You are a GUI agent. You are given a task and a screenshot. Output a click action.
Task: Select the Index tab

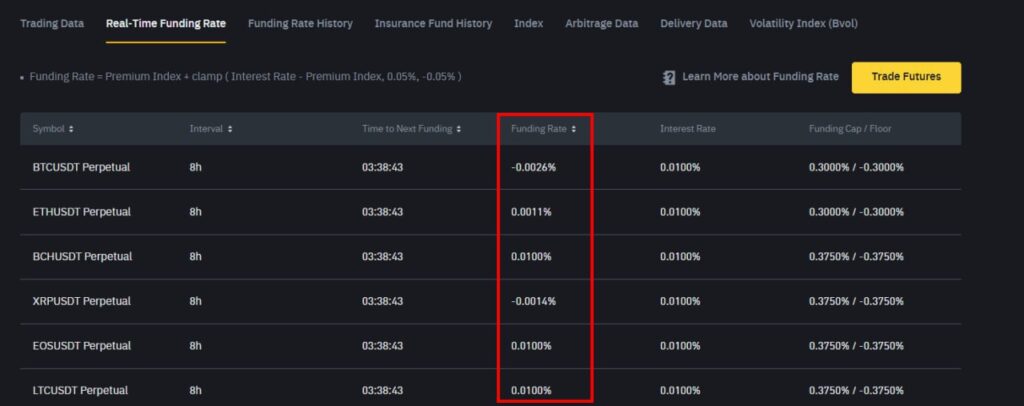click(x=528, y=23)
